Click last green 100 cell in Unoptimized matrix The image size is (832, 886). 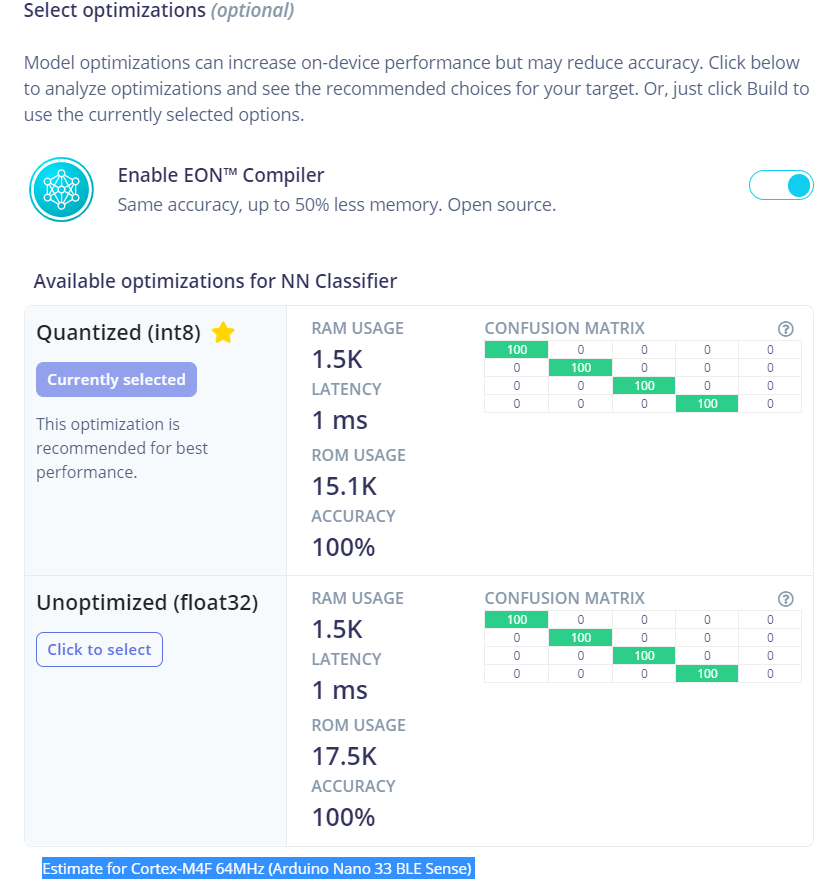707,674
